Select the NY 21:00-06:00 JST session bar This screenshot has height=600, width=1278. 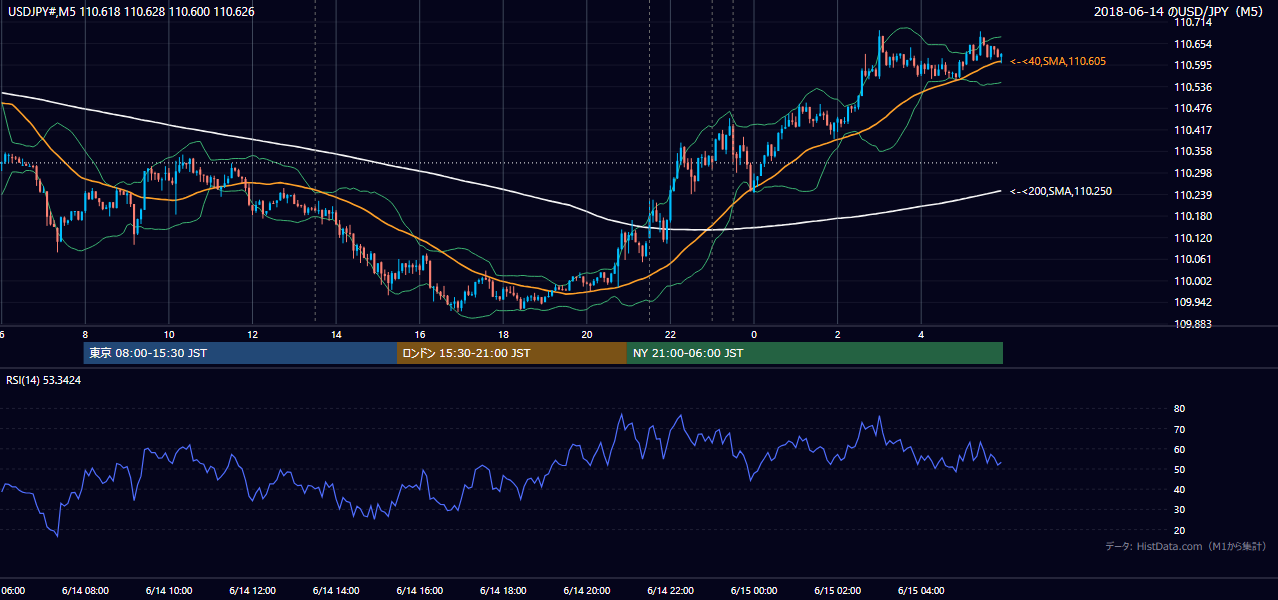[x=815, y=353]
